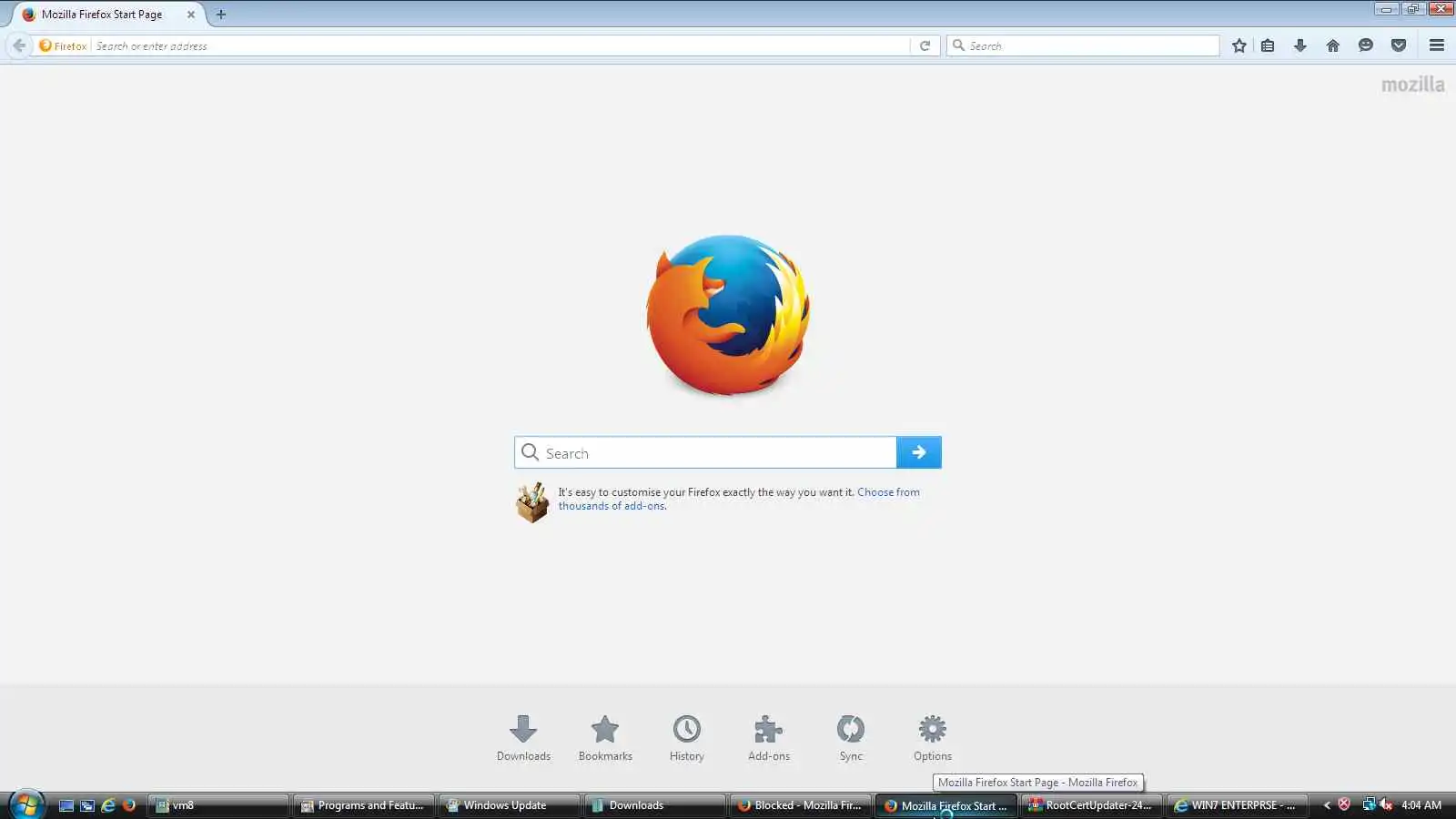Open History shortcut on start page
The image size is (1456, 819).
[687, 738]
